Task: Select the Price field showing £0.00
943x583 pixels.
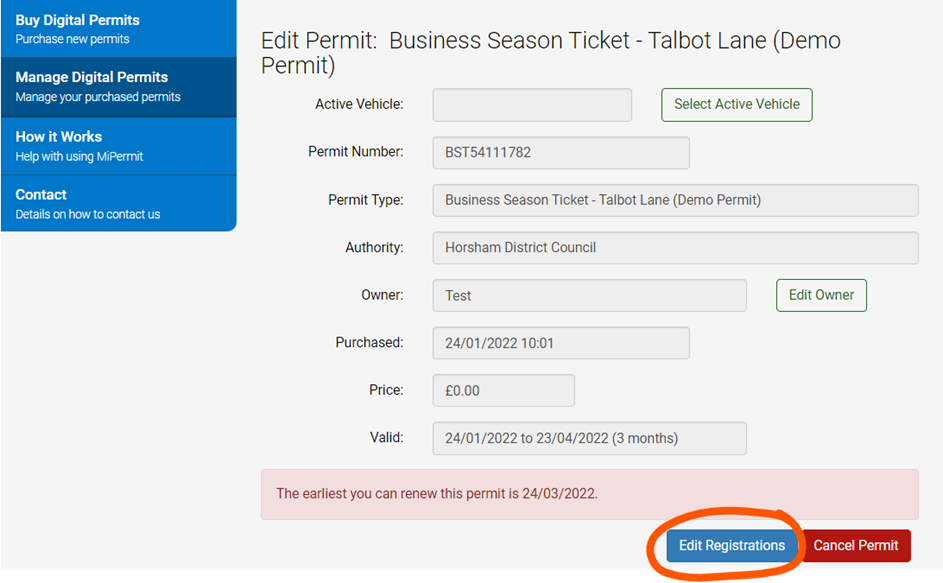Action: [503, 390]
